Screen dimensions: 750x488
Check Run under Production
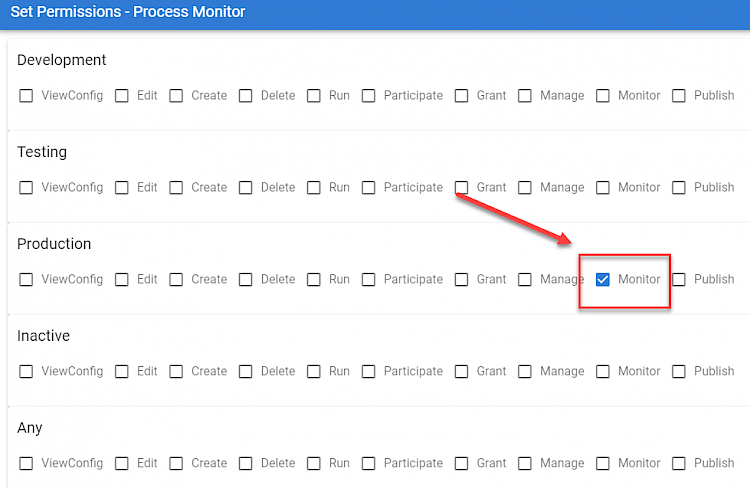click(314, 279)
